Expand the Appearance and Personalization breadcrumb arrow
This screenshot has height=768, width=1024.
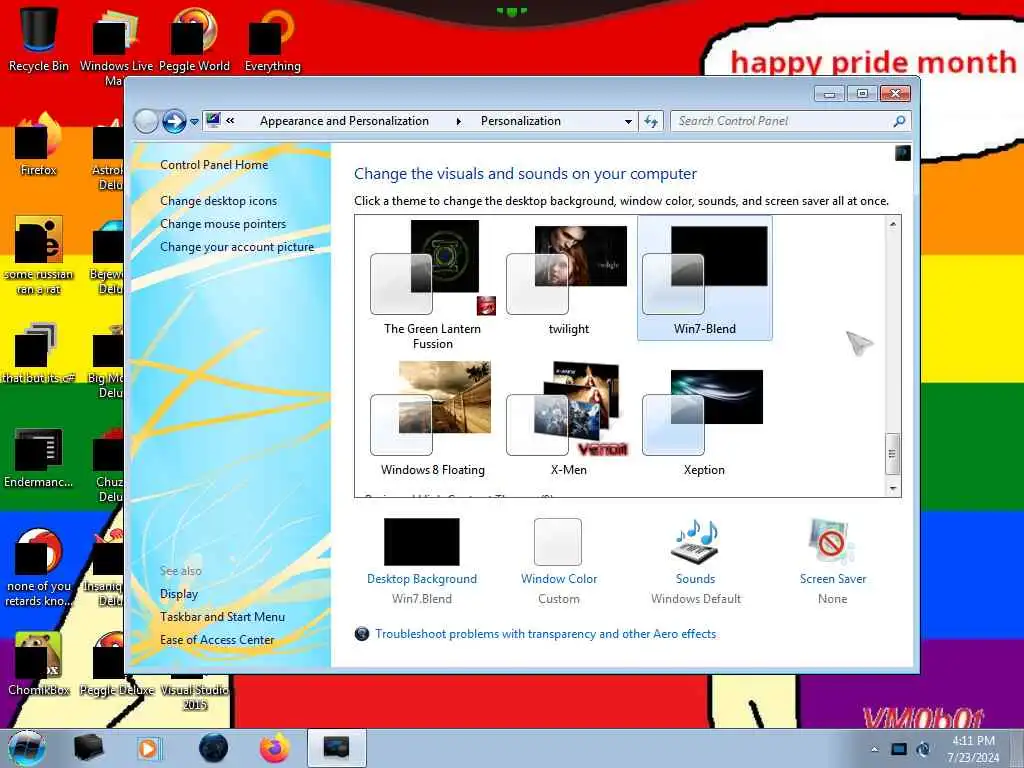[458, 121]
